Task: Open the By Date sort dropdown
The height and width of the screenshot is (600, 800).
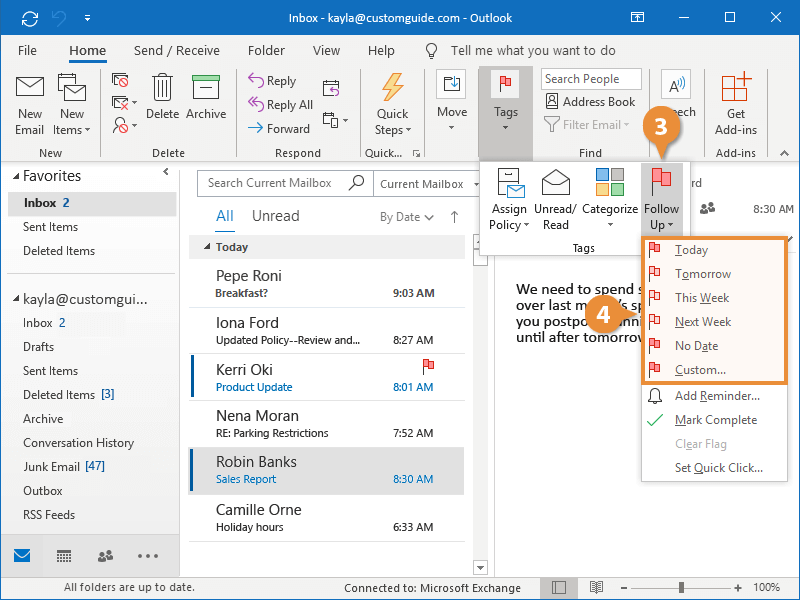Action: coord(406,217)
